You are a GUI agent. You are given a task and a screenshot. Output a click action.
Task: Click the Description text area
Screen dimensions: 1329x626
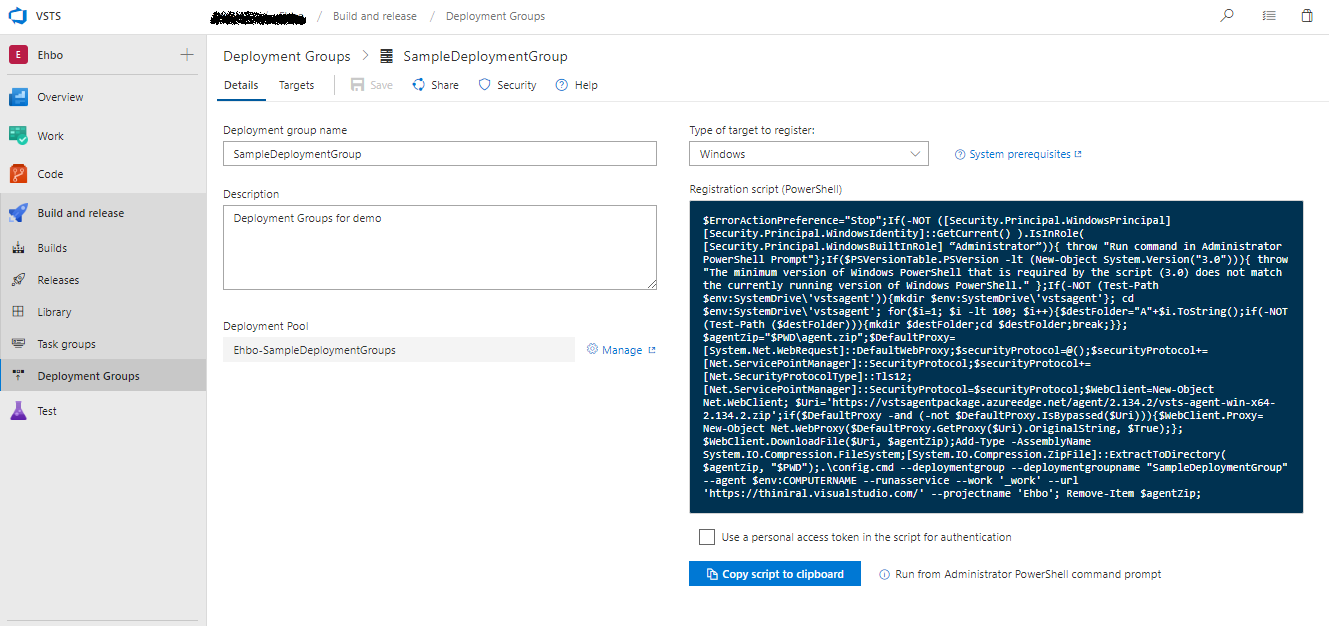440,247
